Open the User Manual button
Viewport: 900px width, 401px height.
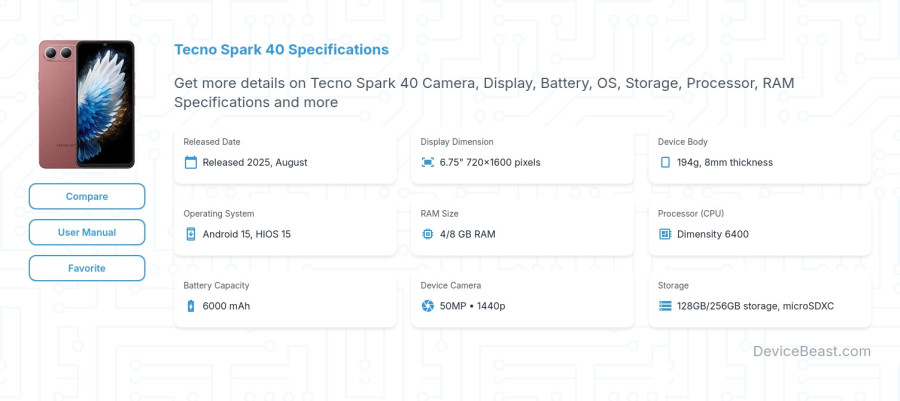coord(87,232)
